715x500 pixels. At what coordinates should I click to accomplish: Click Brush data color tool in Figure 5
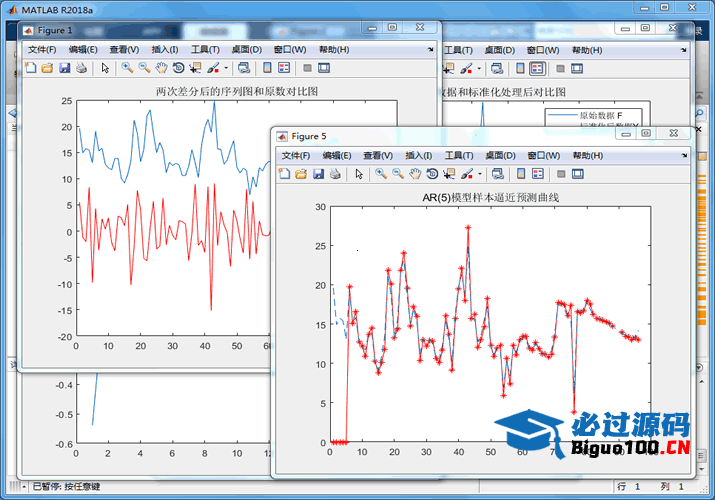(467, 174)
